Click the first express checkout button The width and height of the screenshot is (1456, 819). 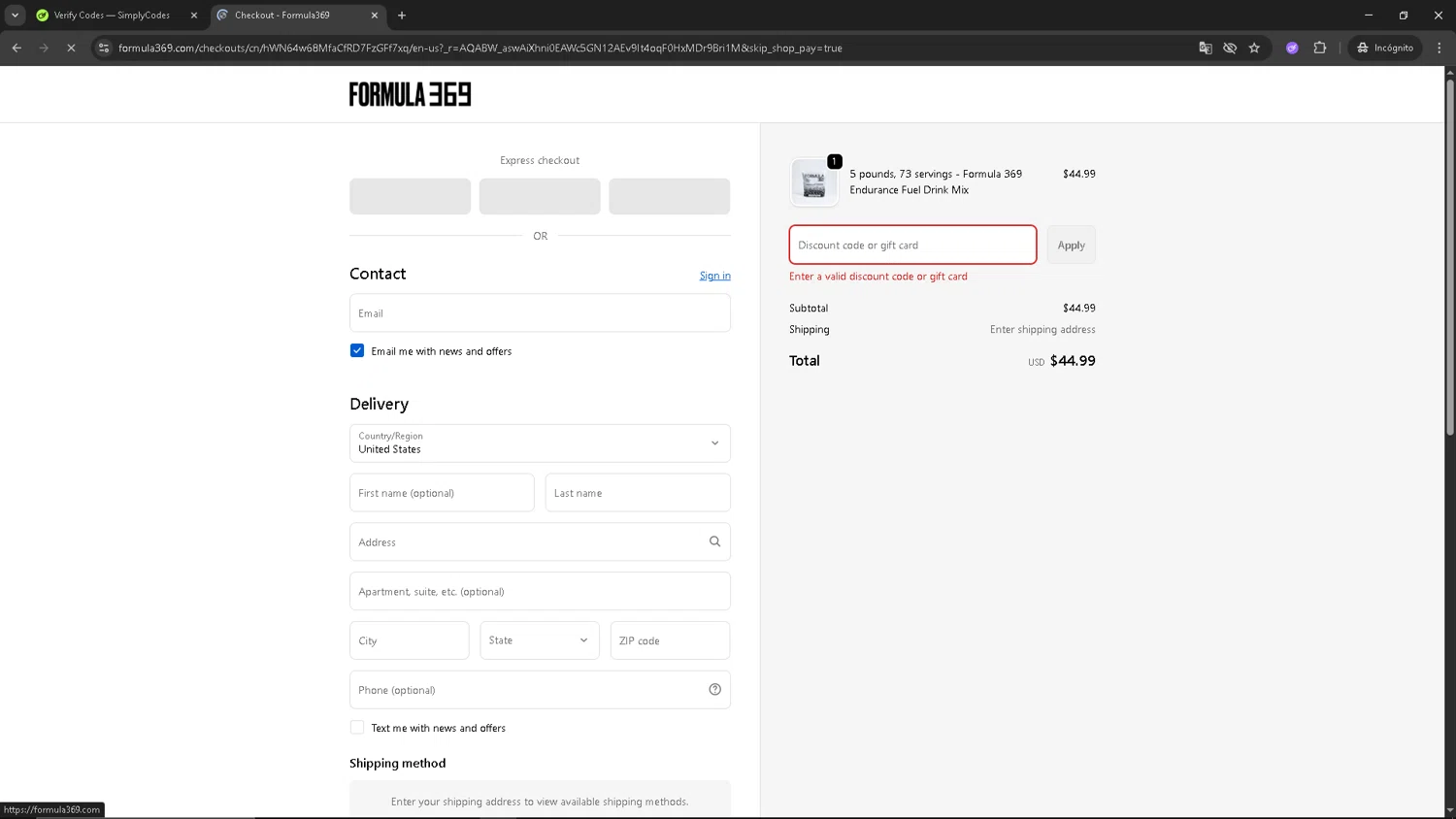pyautogui.click(x=410, y=196)
